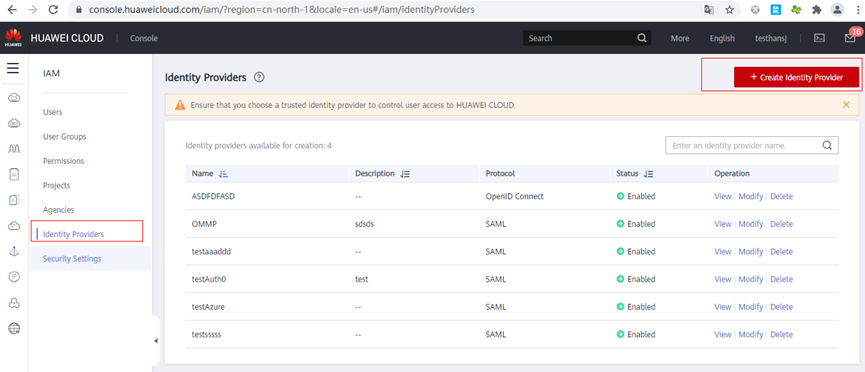Click the sdsds description cell
Viewport: 865px width, 372px height.
tap(365, 224)
